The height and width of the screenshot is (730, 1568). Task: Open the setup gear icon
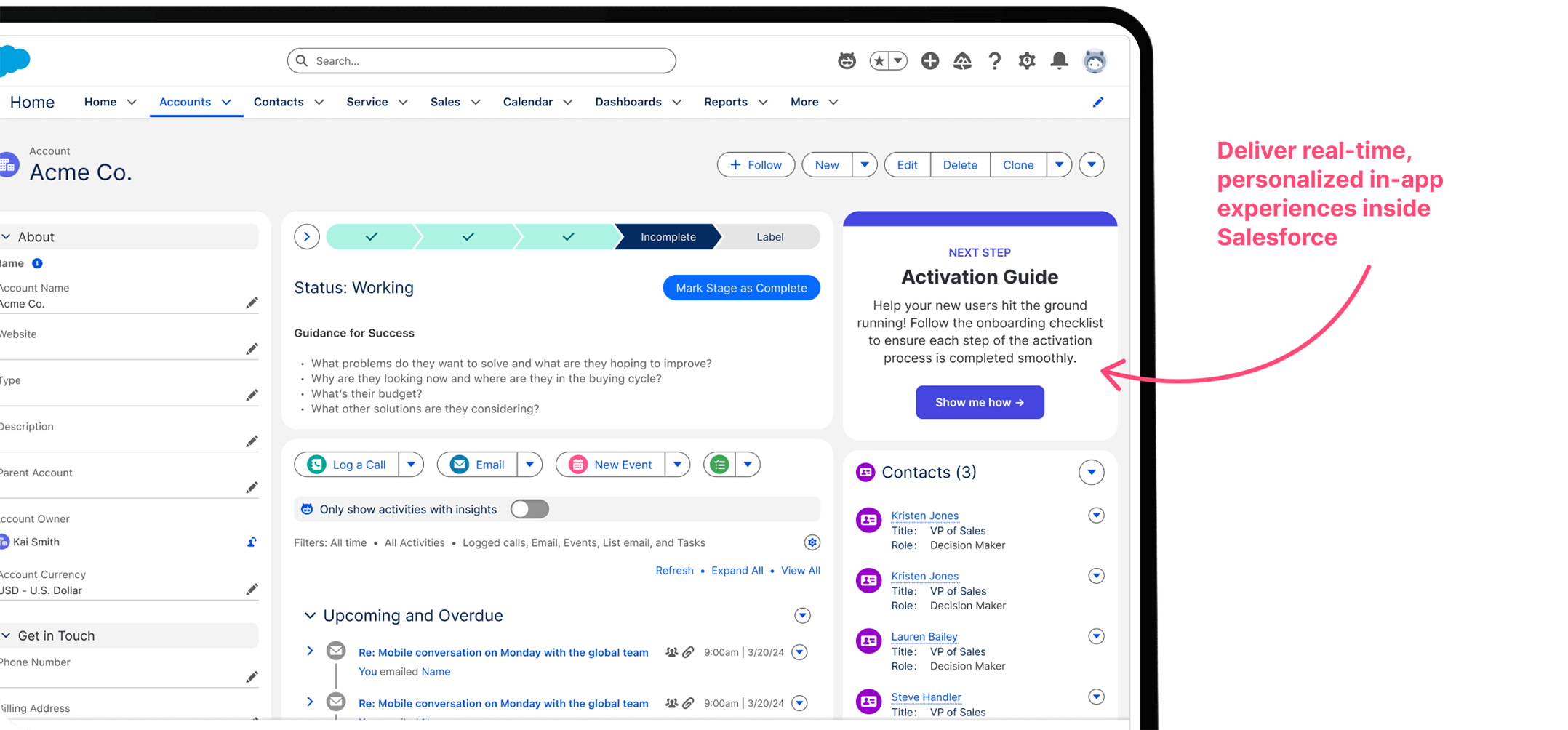(1026, 61)
